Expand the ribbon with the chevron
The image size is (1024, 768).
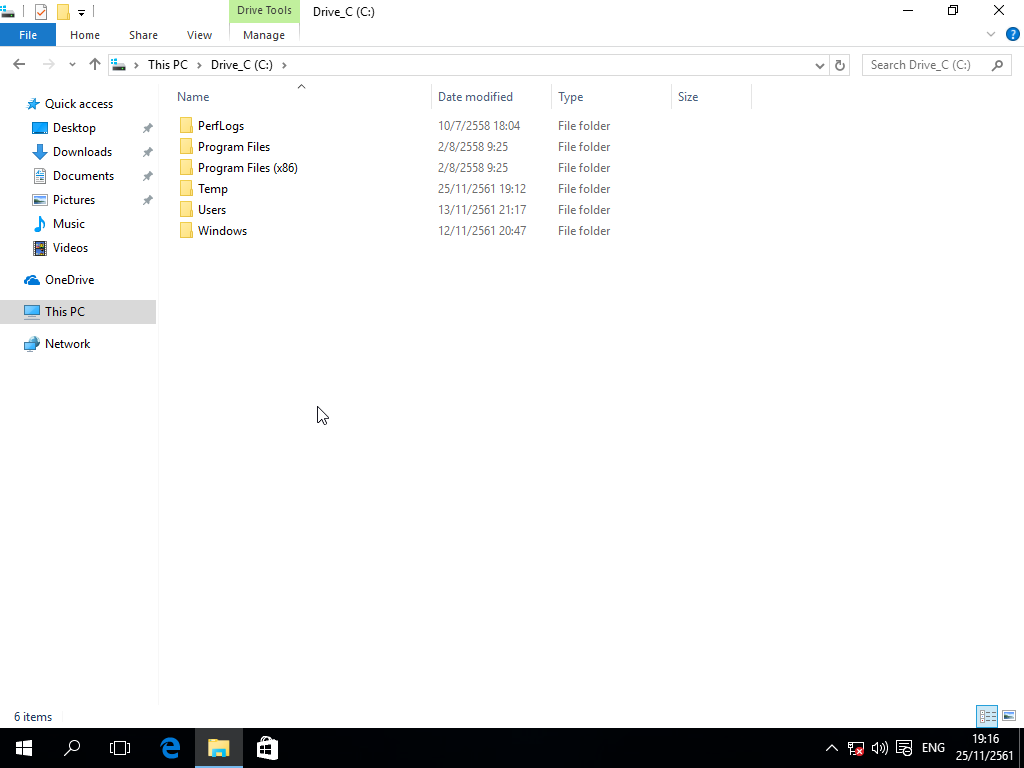(991, 34)
